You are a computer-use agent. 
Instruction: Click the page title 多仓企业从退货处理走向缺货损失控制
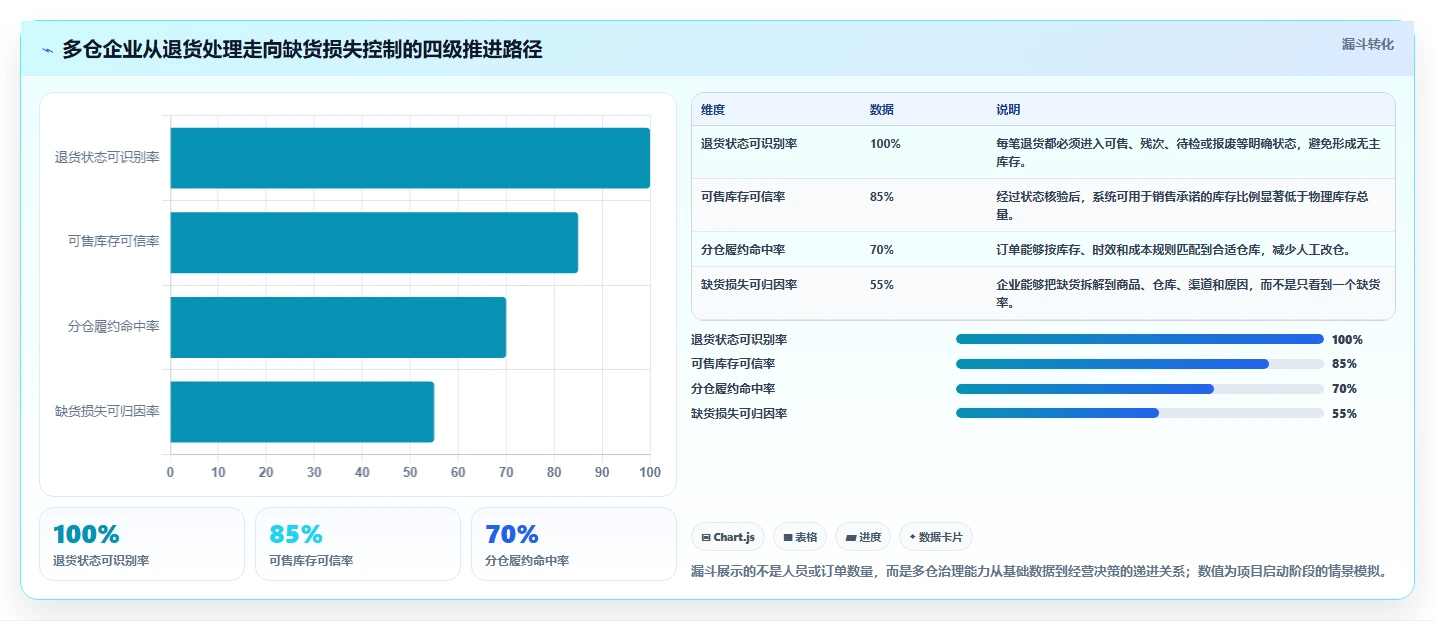(302, 49)
